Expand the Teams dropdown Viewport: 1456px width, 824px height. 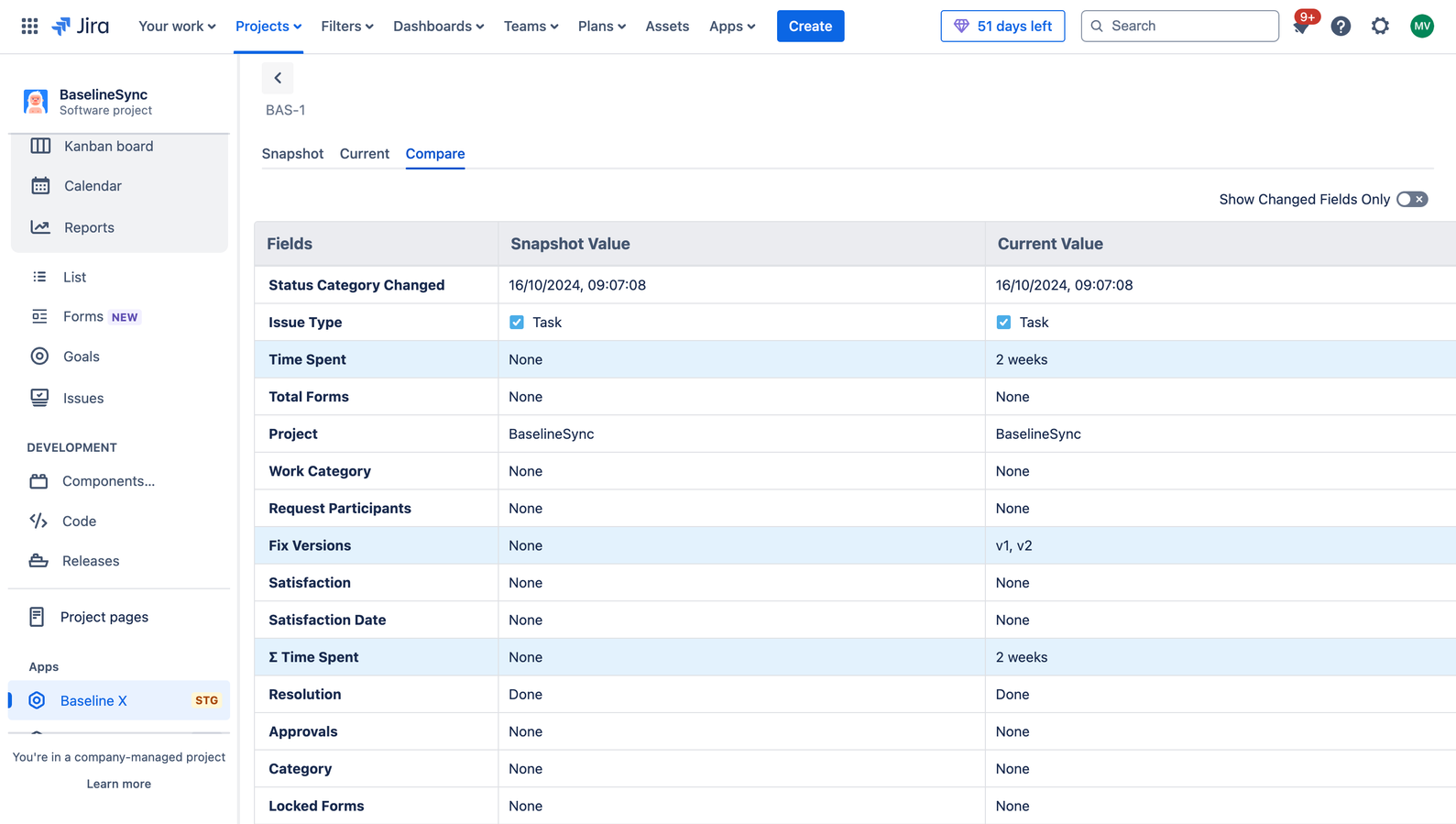click(531, 26)
